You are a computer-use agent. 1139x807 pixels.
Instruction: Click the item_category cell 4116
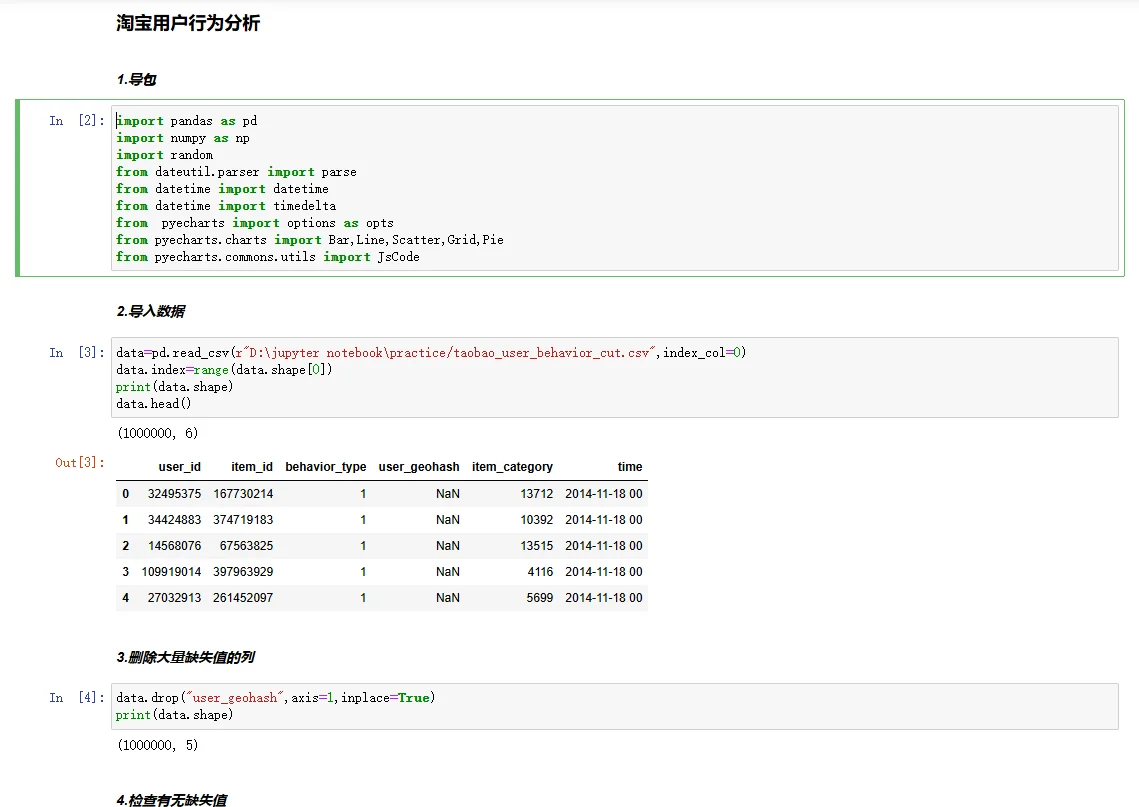(540, 572)
